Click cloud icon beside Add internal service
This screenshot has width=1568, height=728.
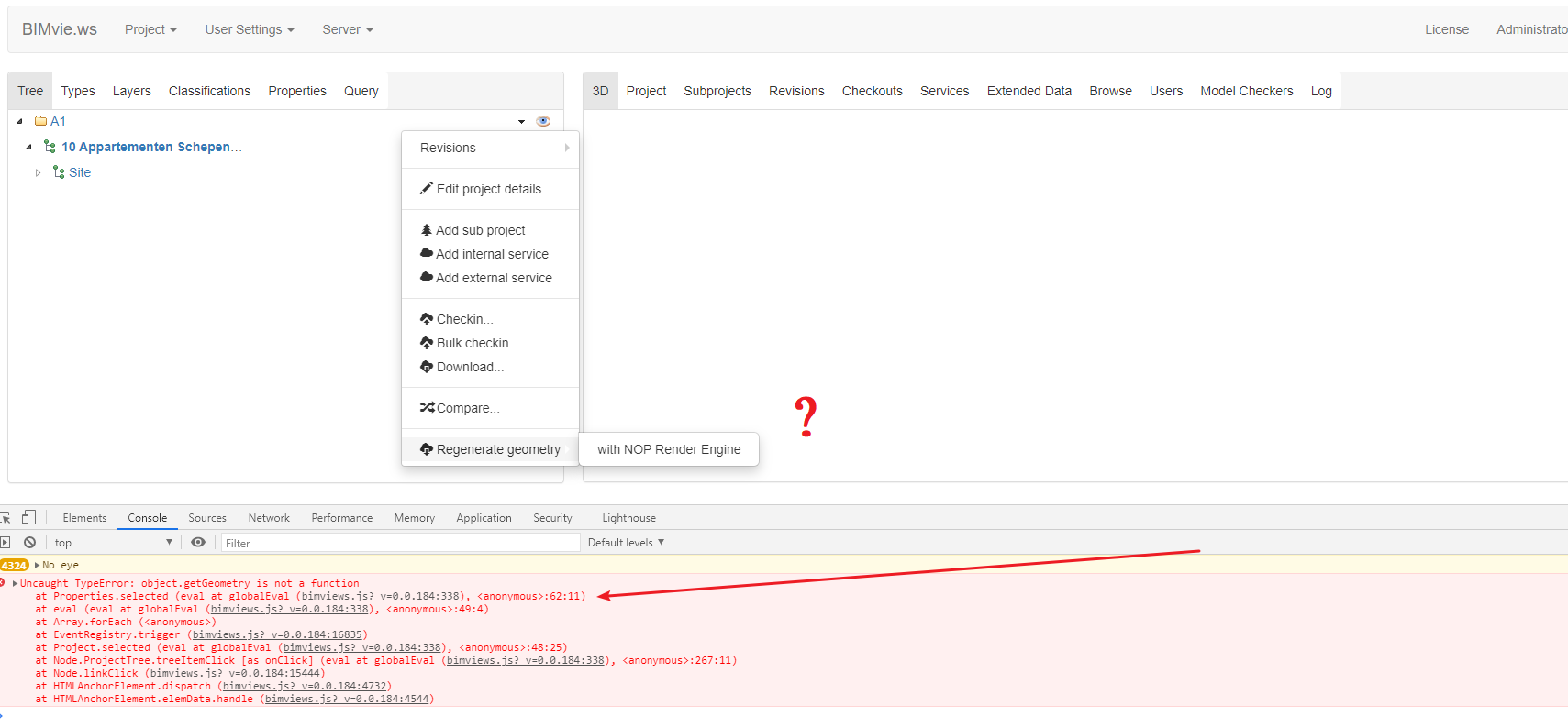coord(427,253)
